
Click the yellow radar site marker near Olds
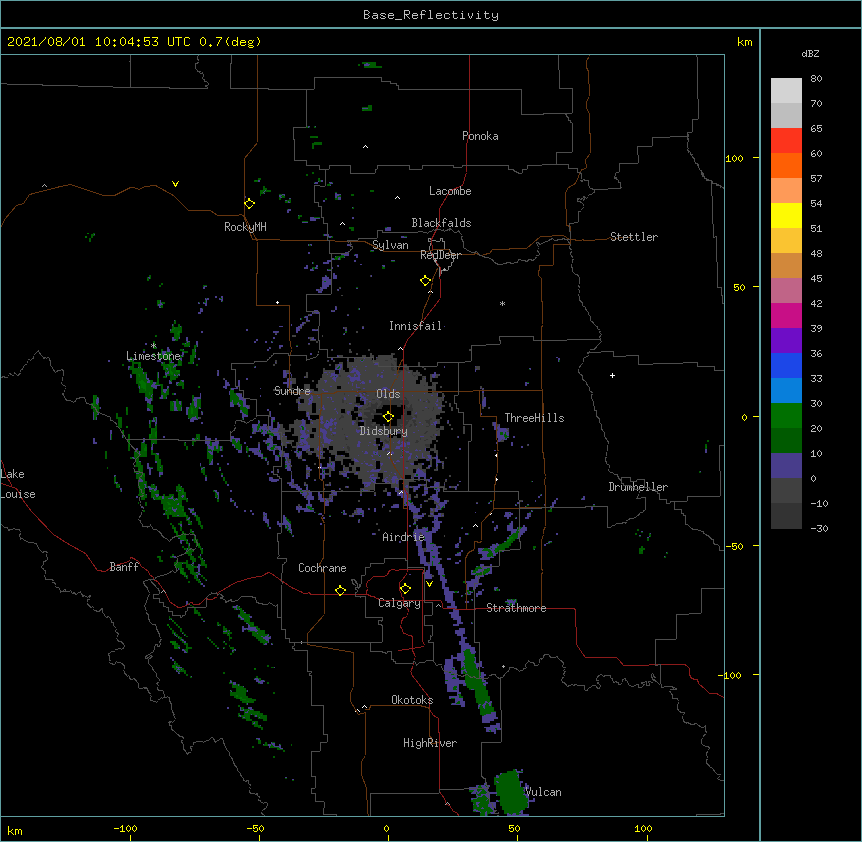(x=388, y=416)
